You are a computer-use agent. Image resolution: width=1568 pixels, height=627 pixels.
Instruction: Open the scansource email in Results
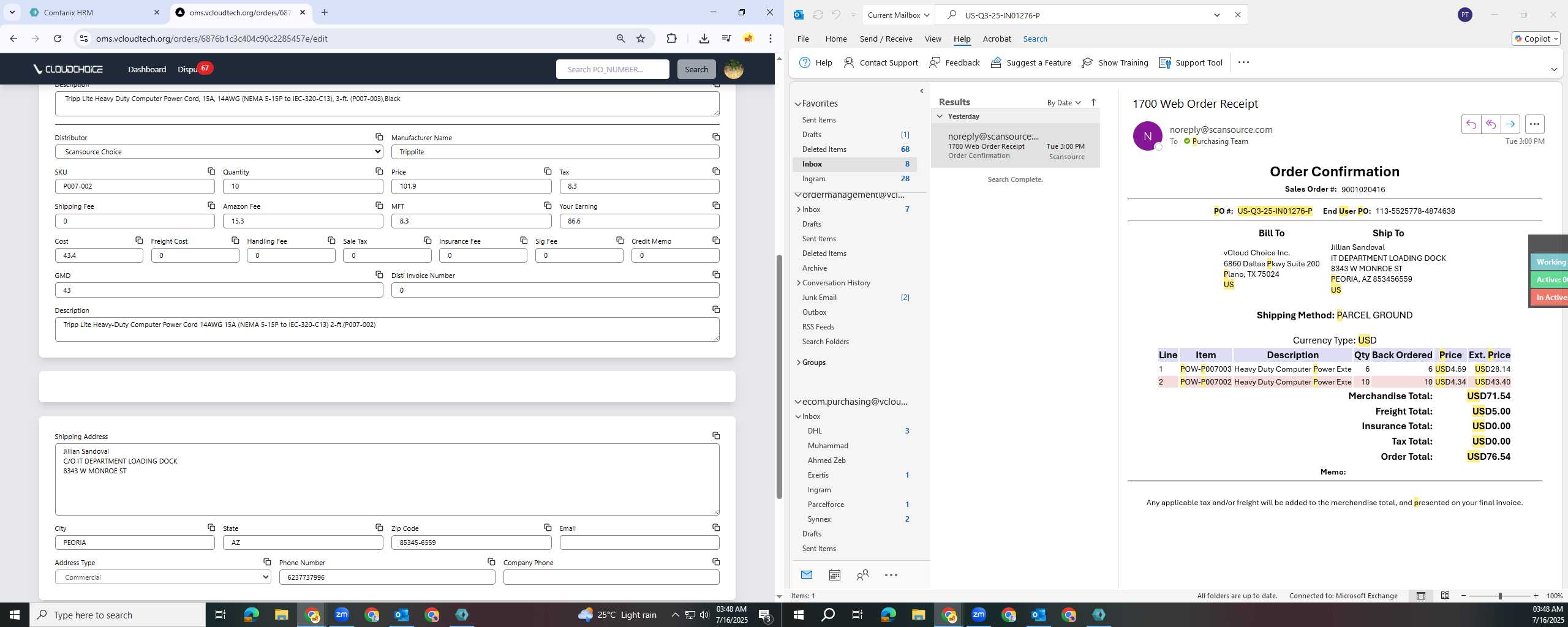point(1016,146)
